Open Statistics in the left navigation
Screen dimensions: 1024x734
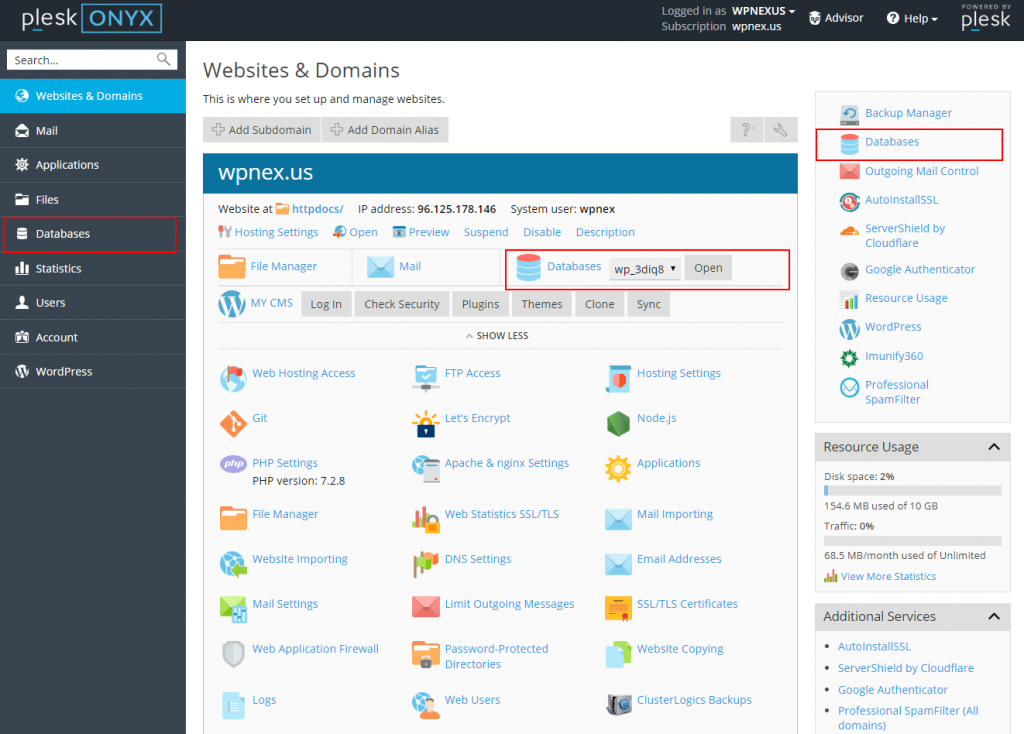[93, 268]
